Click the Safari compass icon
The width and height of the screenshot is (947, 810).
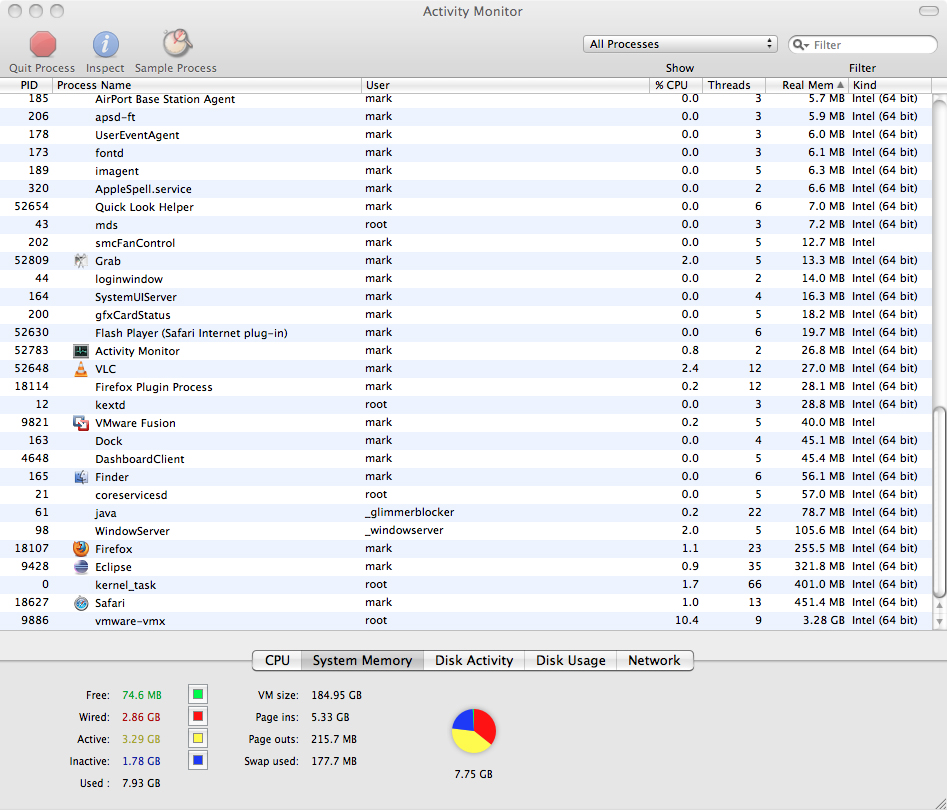[81, 603]
